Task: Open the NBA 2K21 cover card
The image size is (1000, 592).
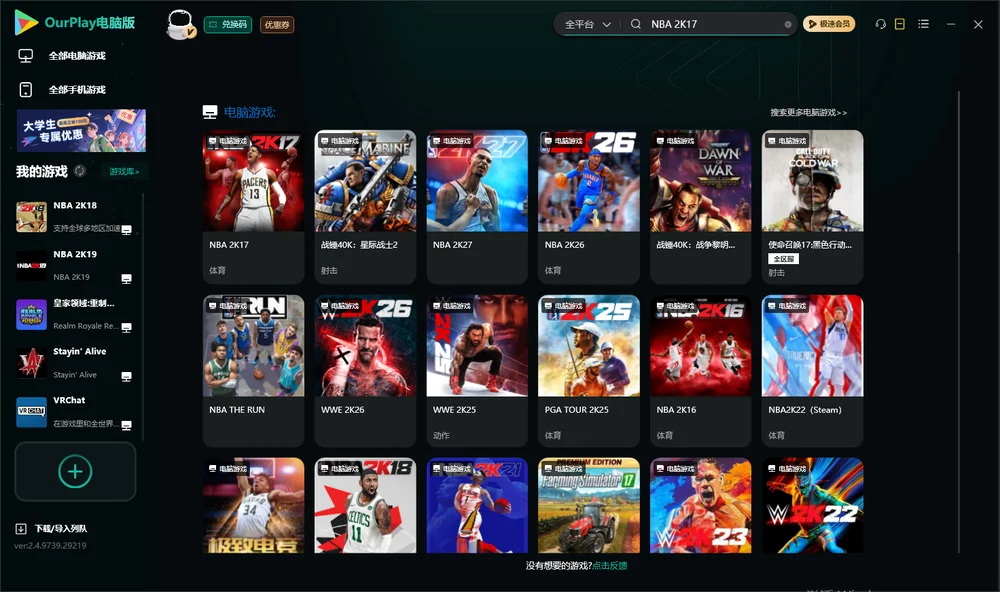Action: click(x=477, y=505)
